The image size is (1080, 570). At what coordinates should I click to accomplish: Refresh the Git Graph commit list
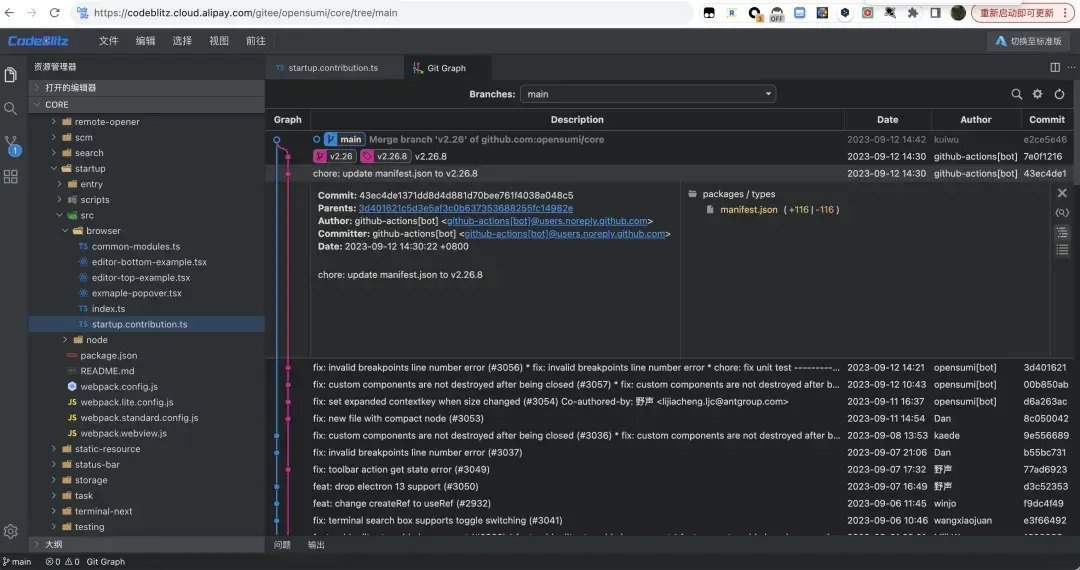1059,94
